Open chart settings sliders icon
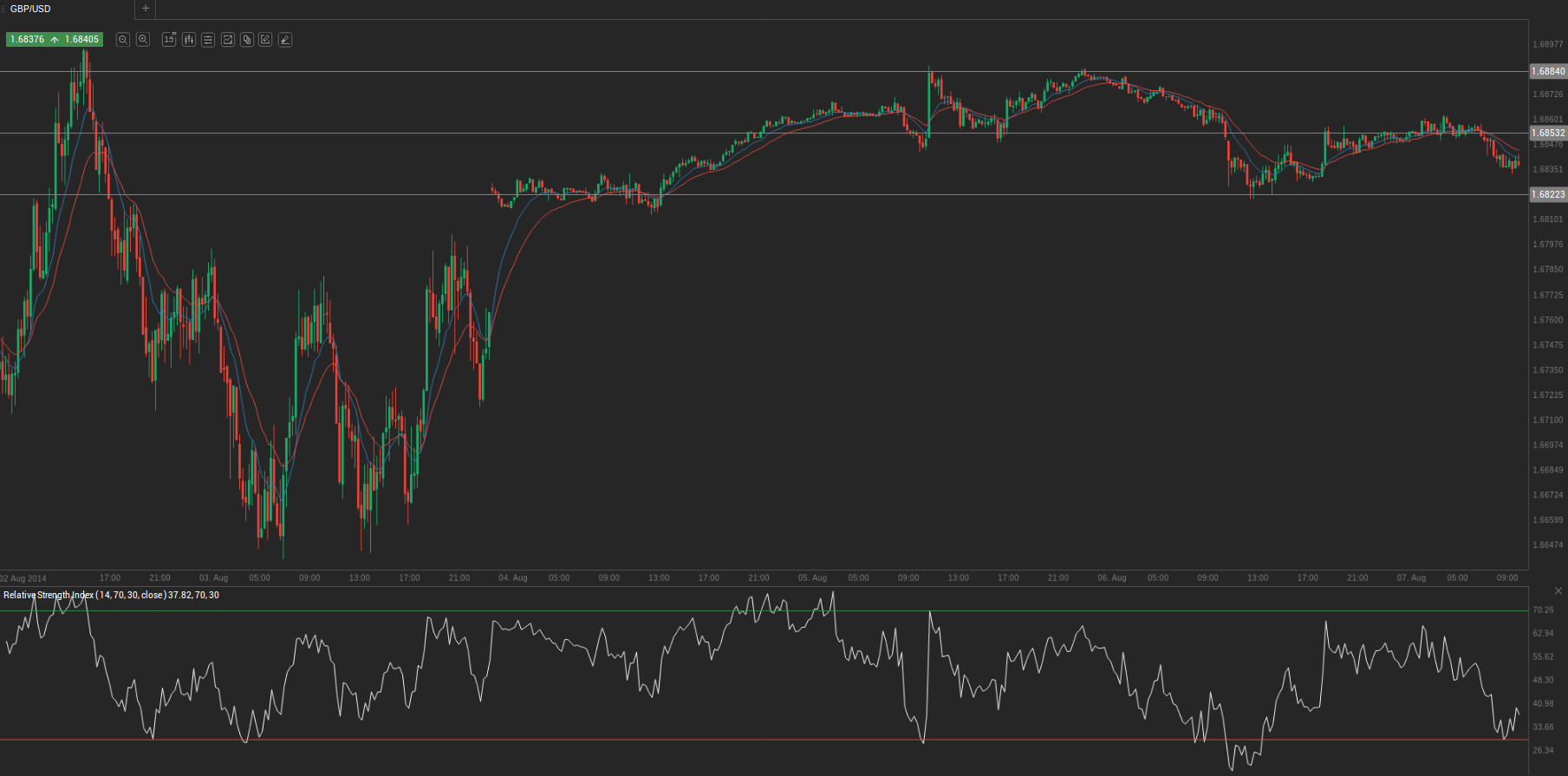The height and width of the screenshot is (776, 1568). 208,40
